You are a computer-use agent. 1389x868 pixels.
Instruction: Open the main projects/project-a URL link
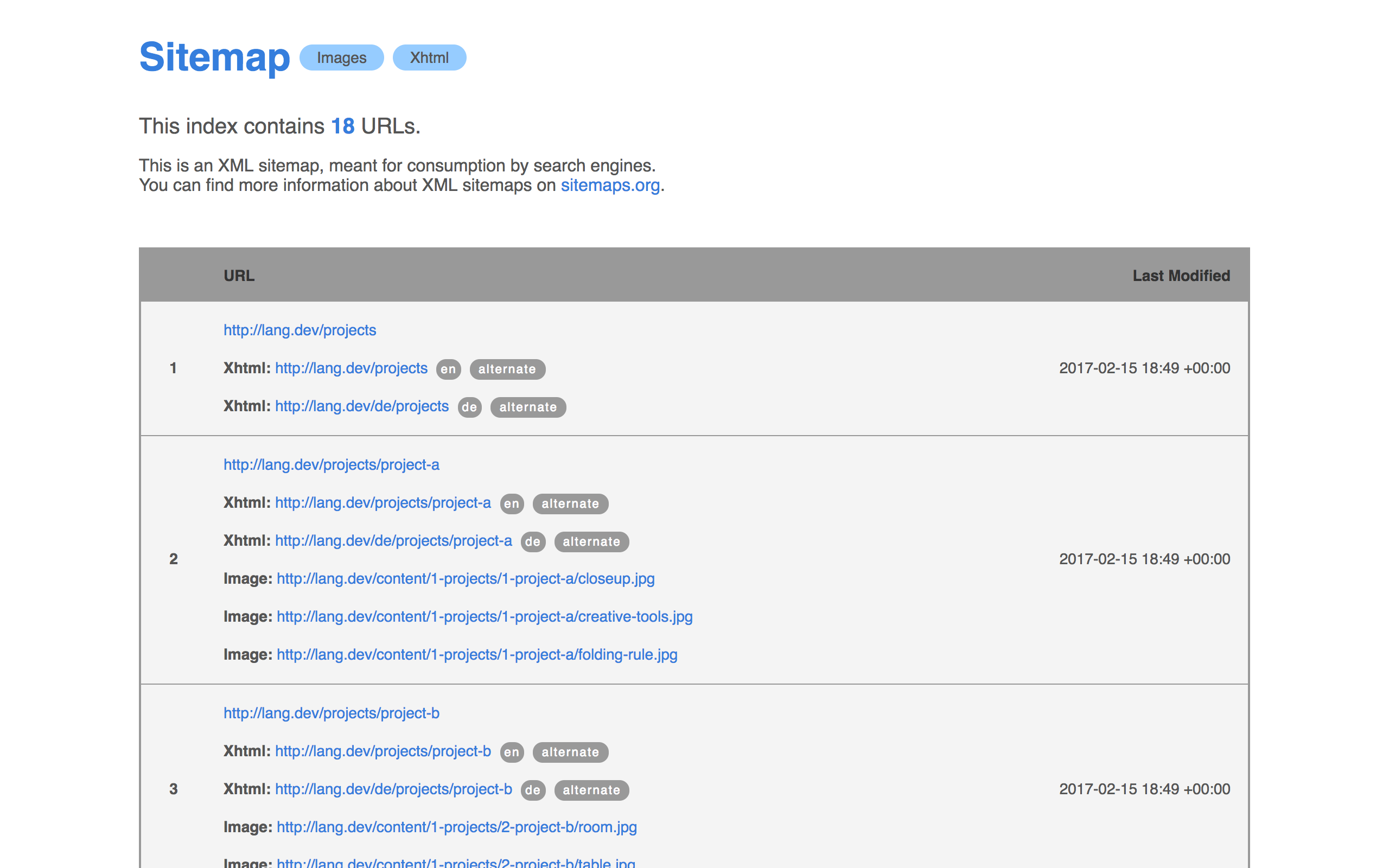(331, 464)
